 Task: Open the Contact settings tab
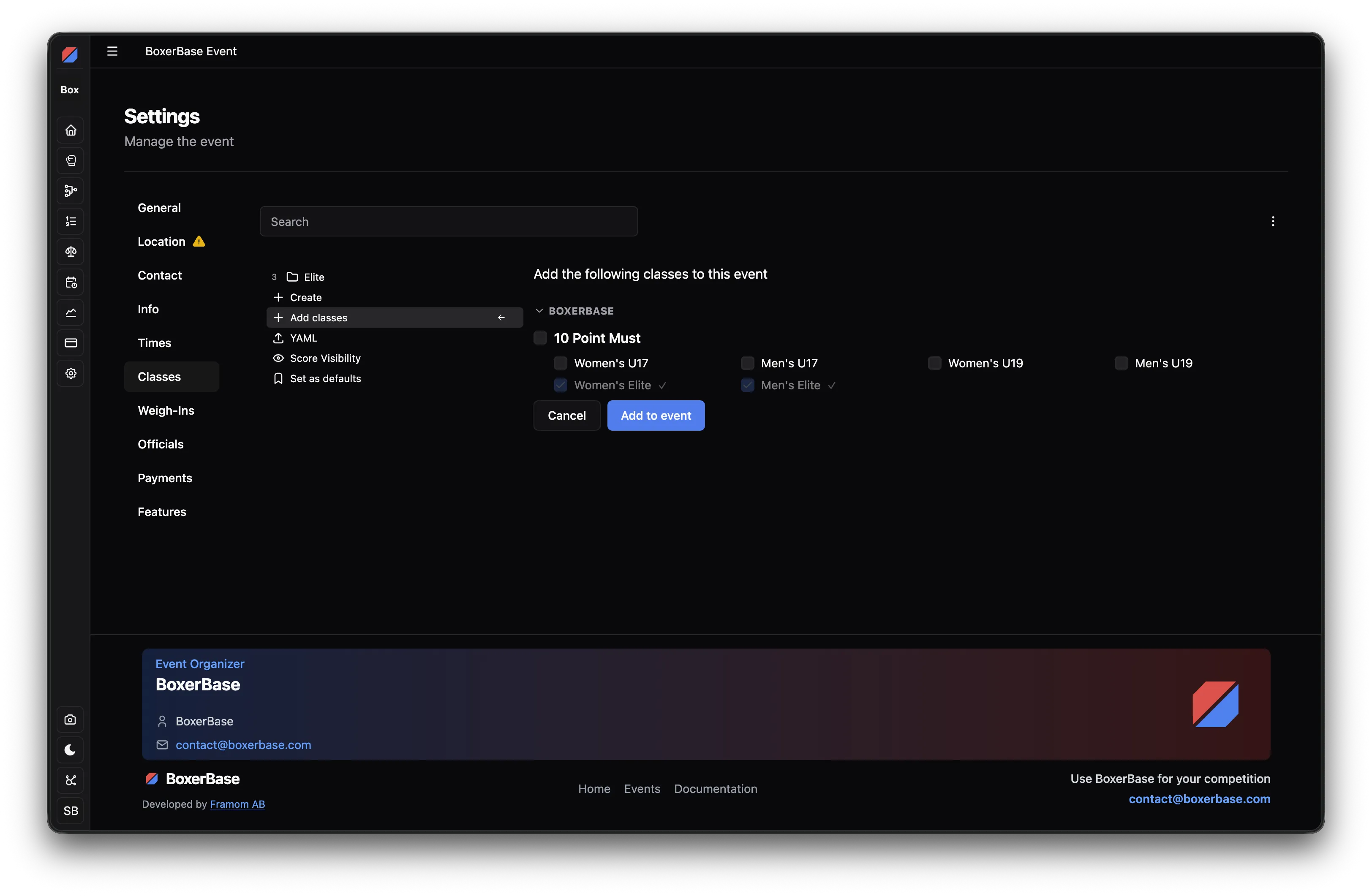[171, 275]
